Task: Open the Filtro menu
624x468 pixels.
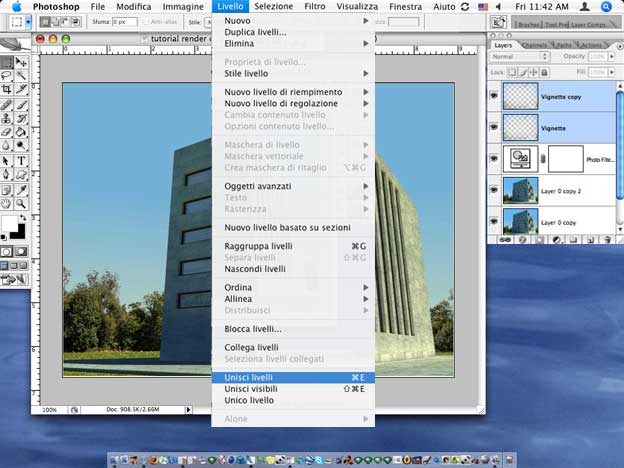Action: (313, 6)
